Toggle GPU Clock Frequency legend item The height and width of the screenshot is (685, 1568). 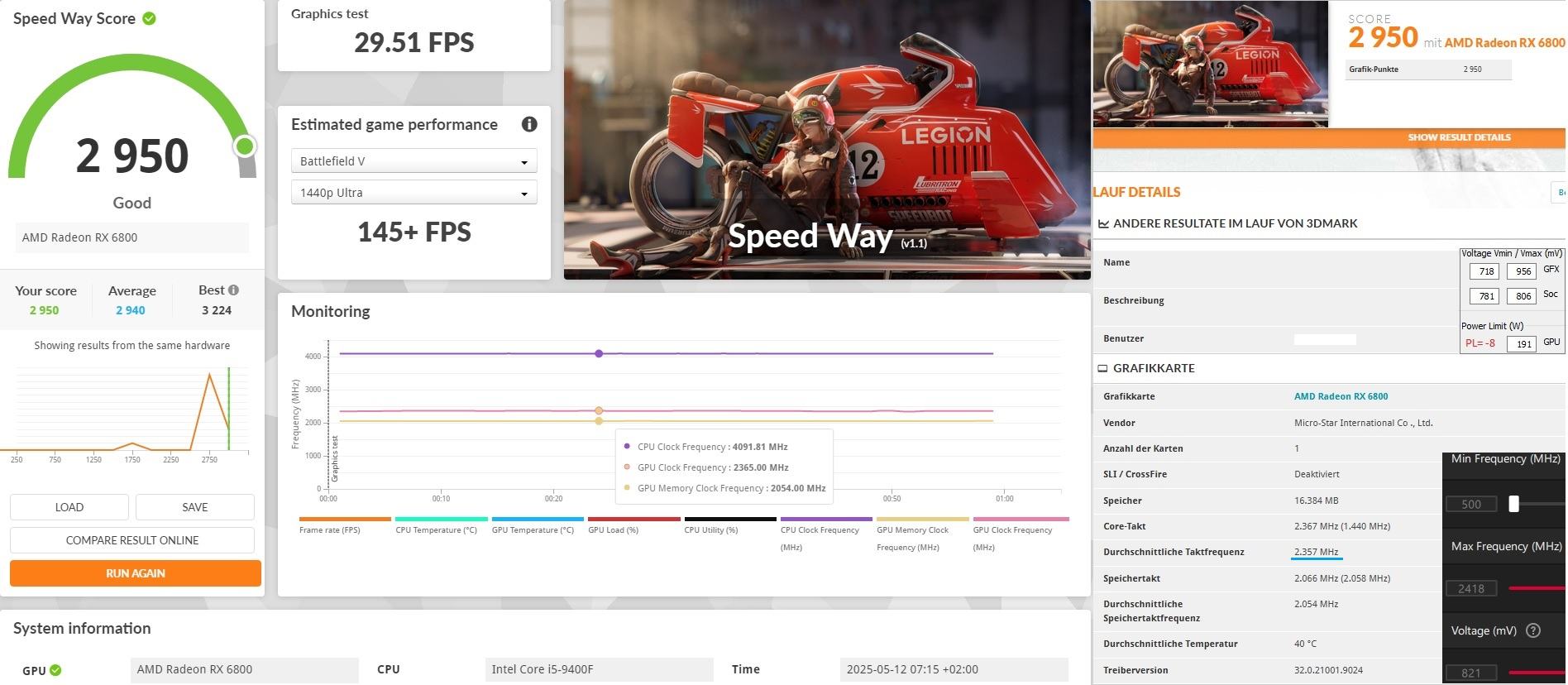click(1021, 535)
